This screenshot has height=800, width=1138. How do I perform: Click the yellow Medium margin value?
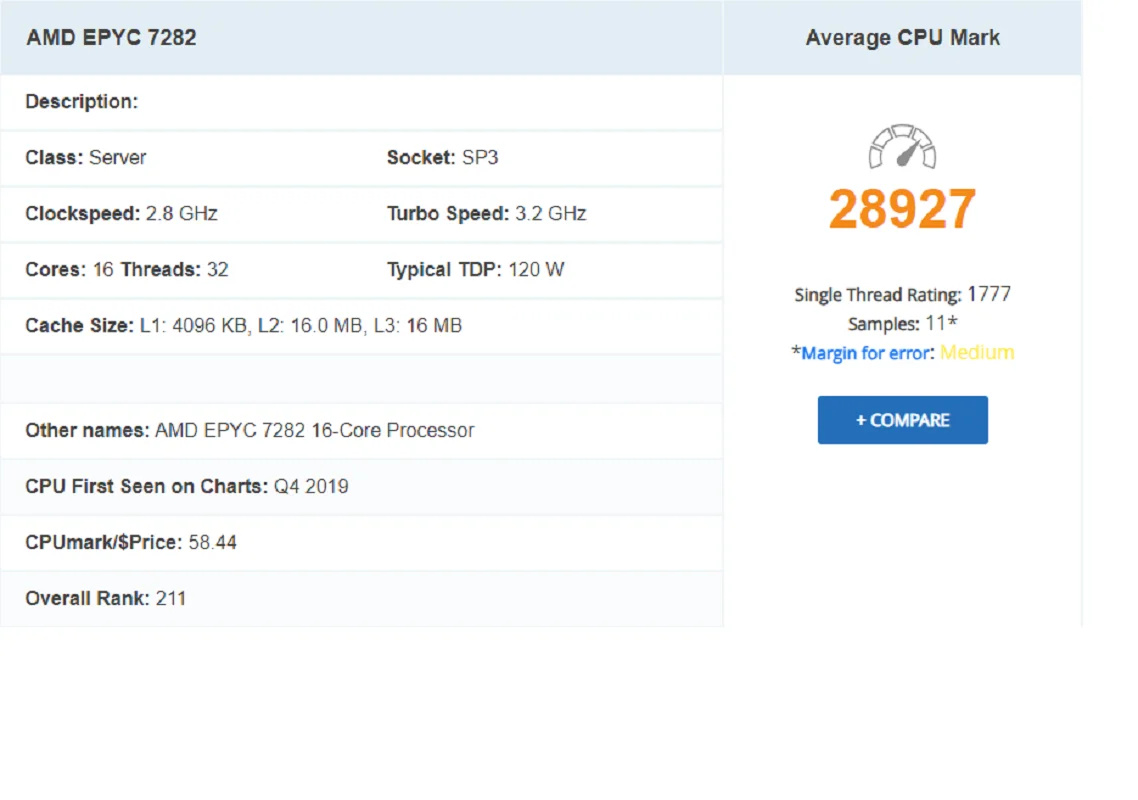pos(977,353)
